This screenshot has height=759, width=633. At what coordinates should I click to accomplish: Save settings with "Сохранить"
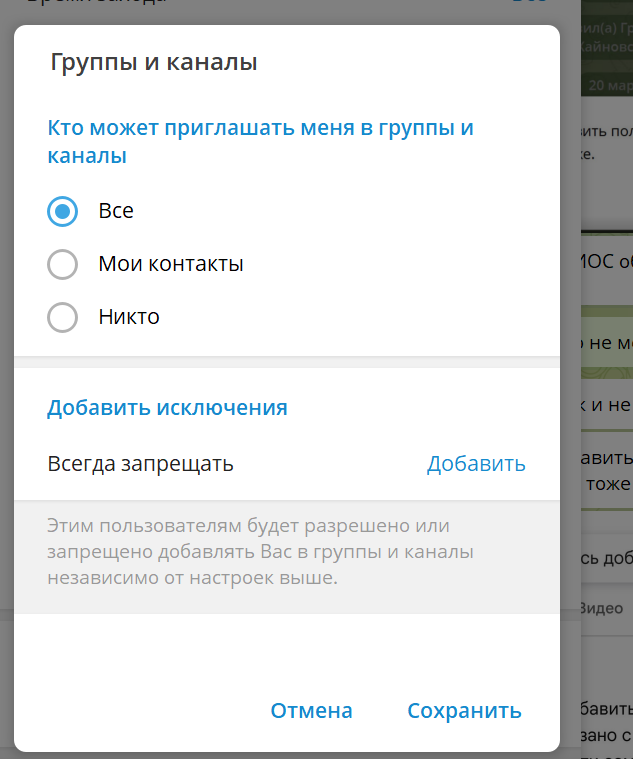click(x=464, y=711)
